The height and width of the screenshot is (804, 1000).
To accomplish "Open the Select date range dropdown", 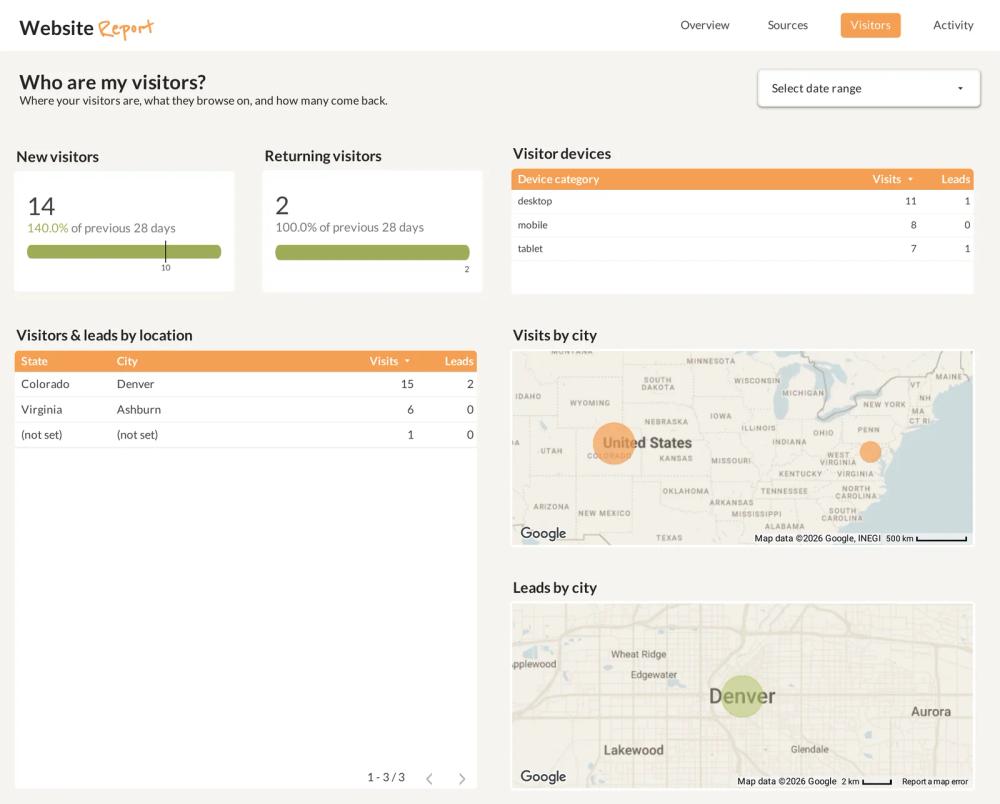I will [x=869, y=89].
